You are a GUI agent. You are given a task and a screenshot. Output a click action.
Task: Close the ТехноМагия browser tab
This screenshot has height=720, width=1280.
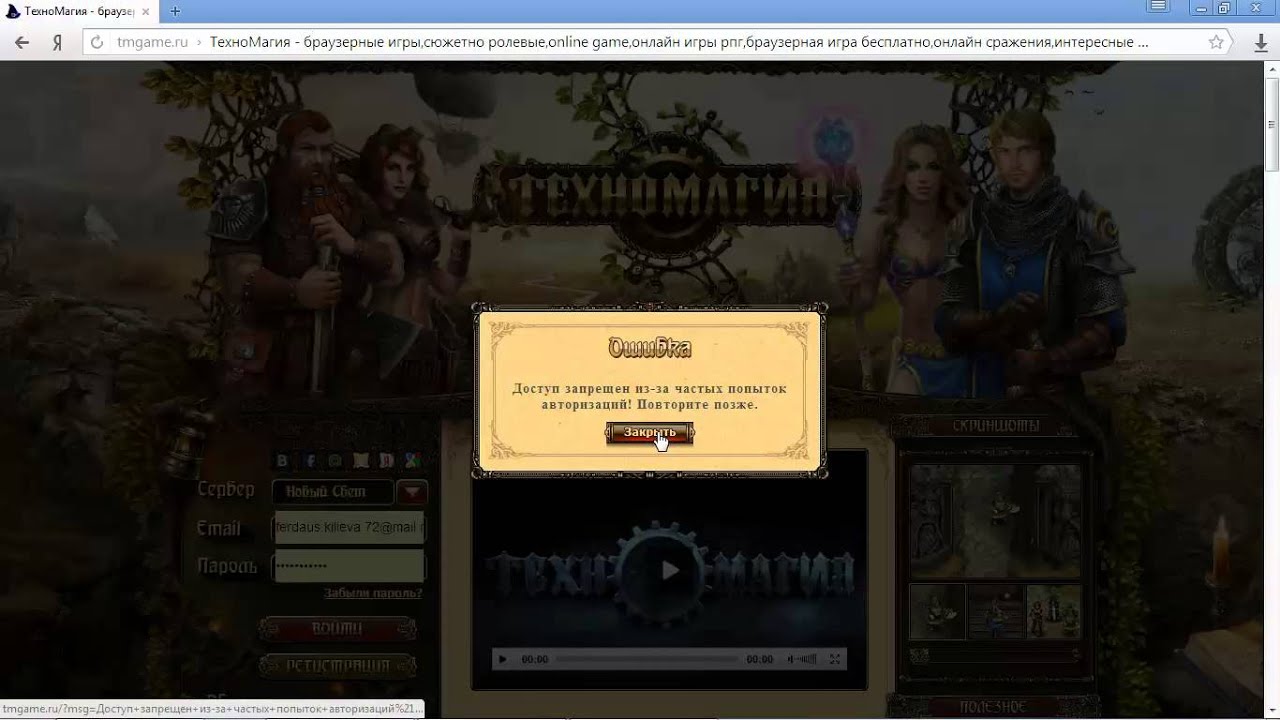point(145,11)
